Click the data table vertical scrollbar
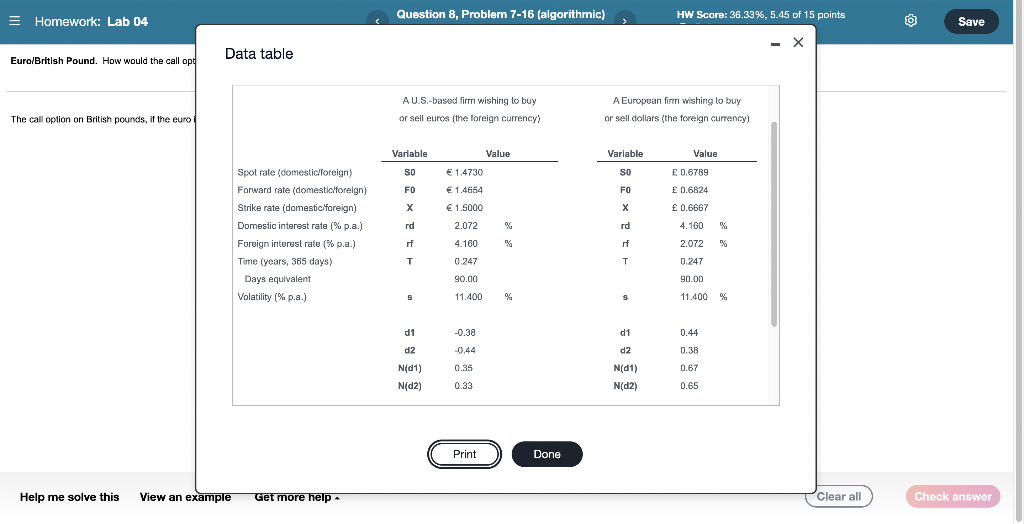1024x524 pixels. (x=774, y=224)
